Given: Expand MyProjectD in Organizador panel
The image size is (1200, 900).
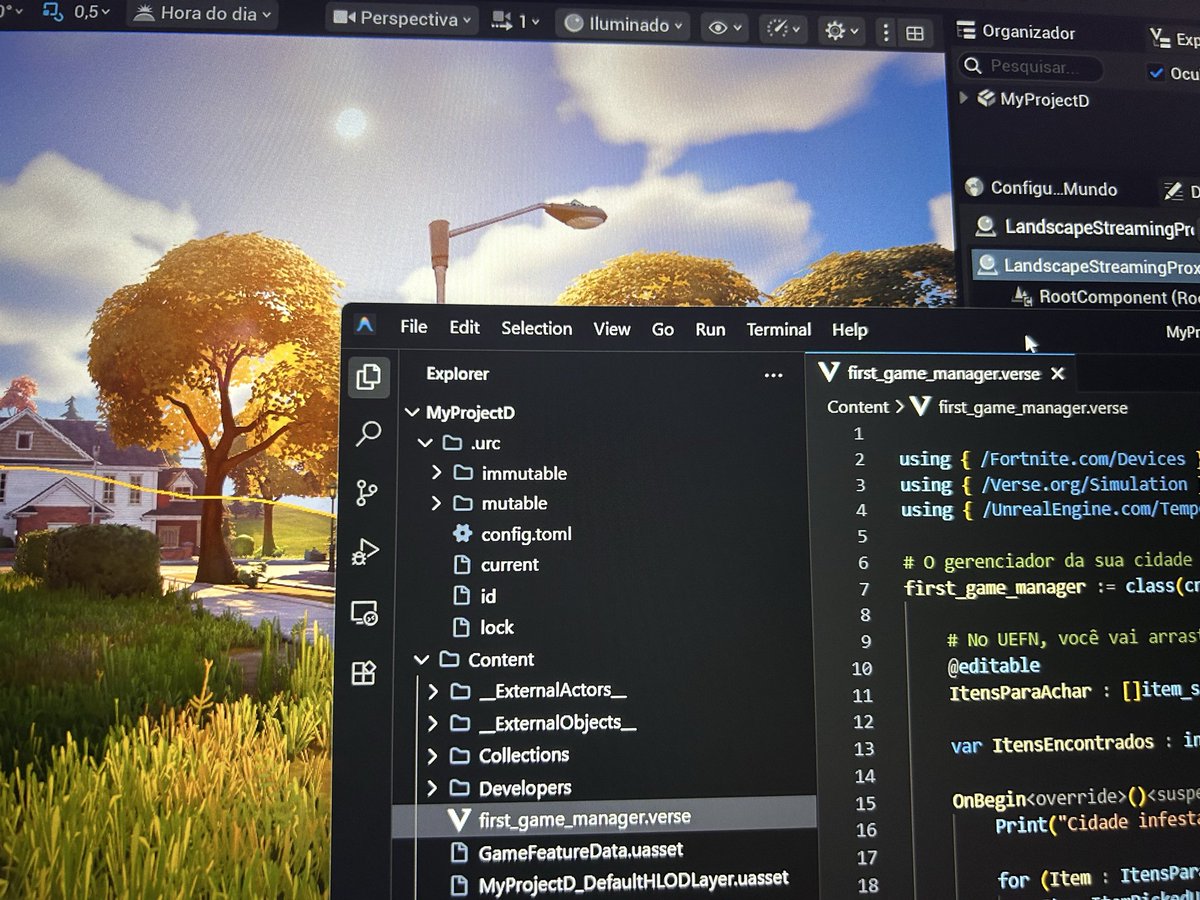Looking at the screenshot, I should coord(964,97).
